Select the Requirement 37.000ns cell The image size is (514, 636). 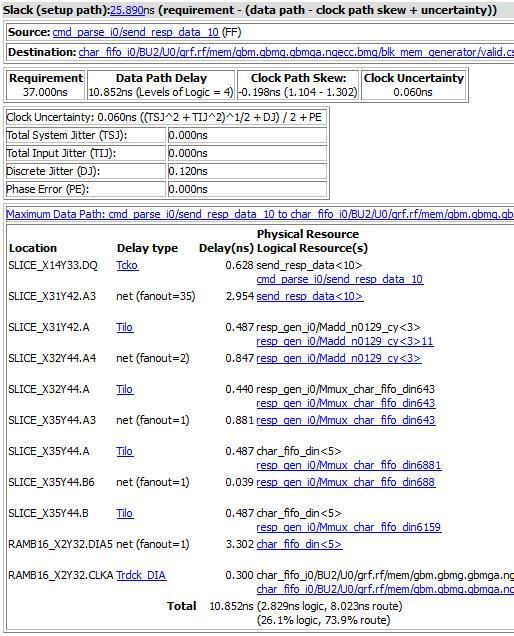point(45,85)
